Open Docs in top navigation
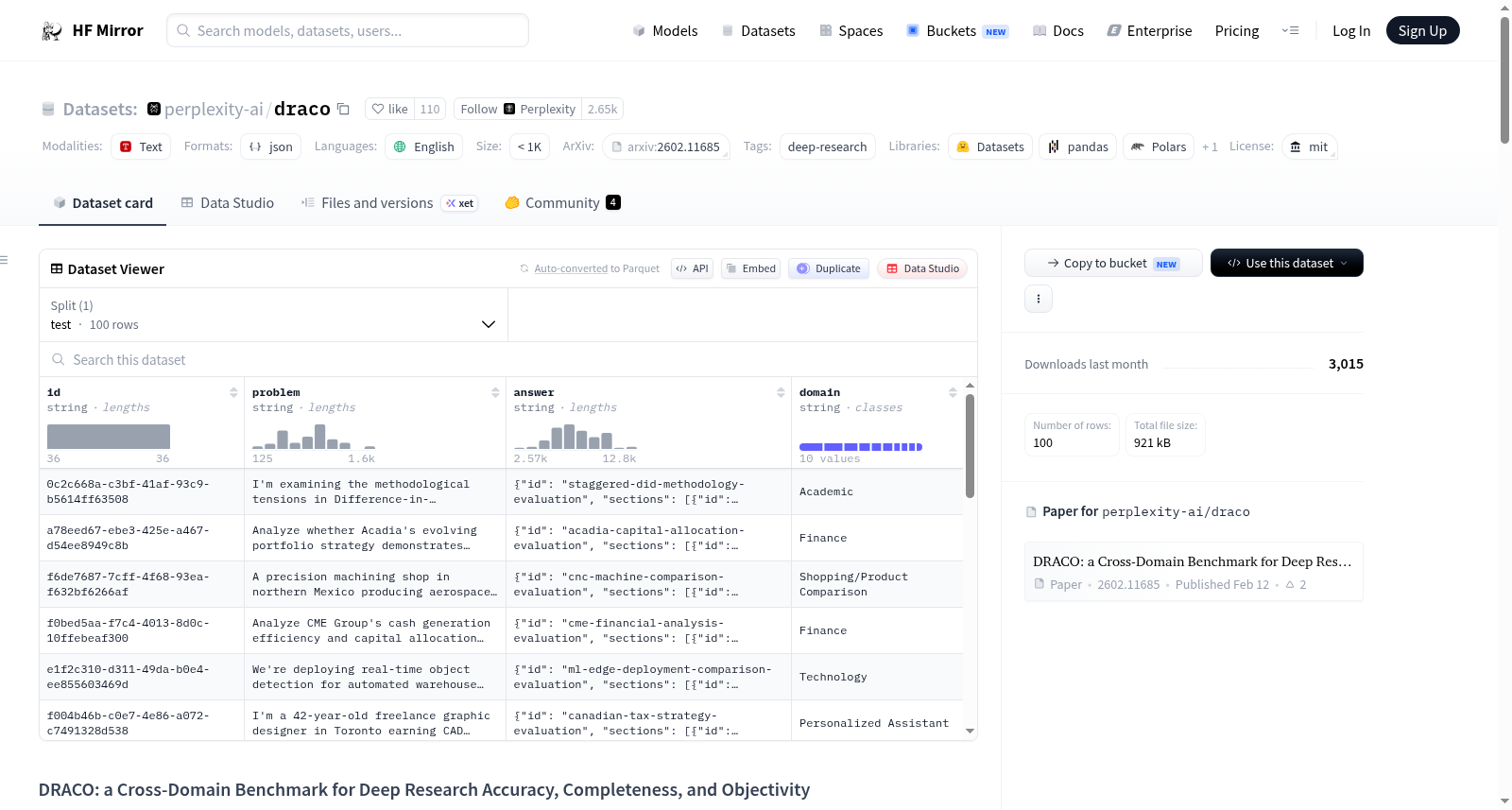The height and width of the screenshot is (810, 1512). tap(1058, 31)
